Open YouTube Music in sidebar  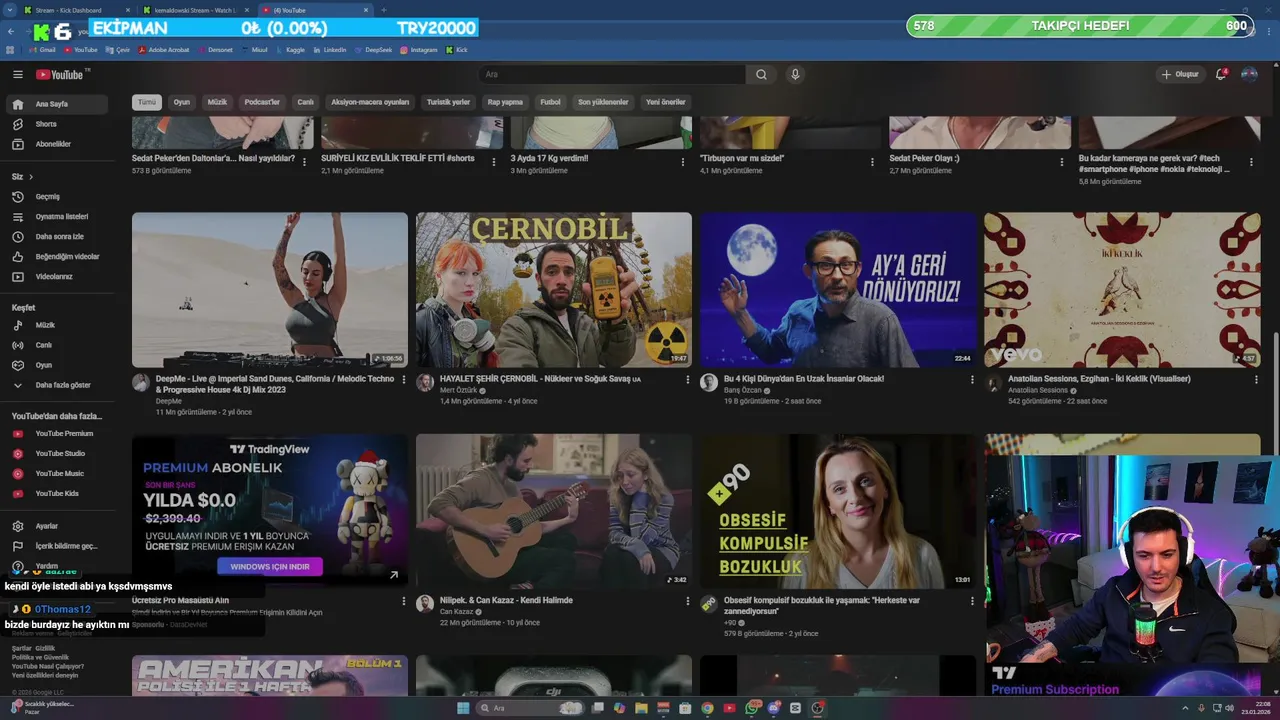point(56,473)
